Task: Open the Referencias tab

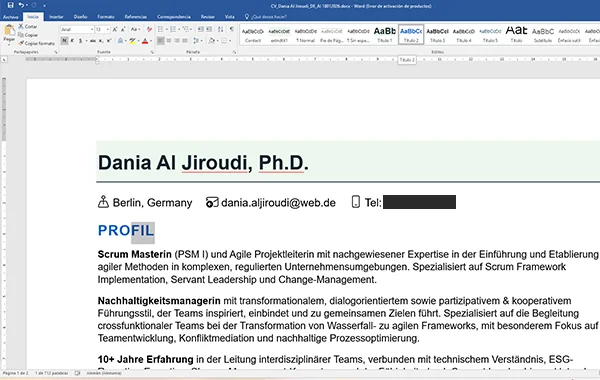Action: click(x=136, y=17)
